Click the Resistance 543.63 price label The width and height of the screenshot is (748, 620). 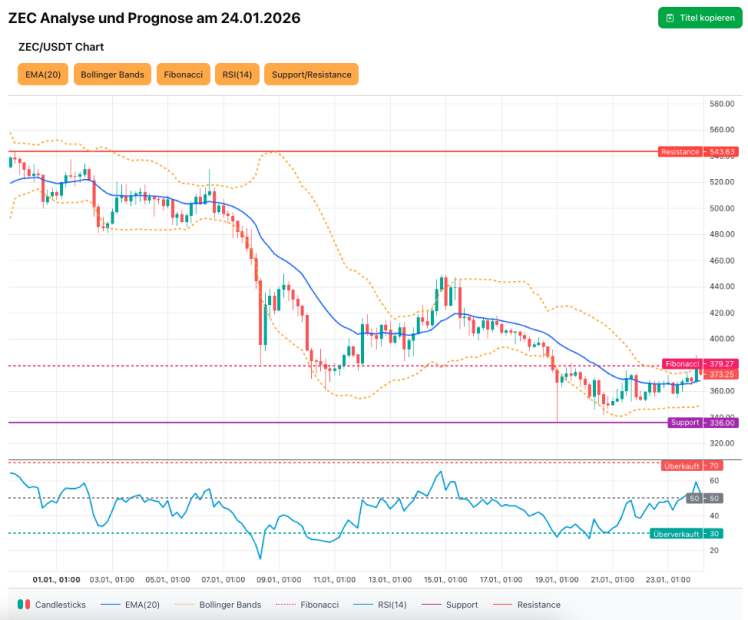pyautogui.click(x=697, y=152)
